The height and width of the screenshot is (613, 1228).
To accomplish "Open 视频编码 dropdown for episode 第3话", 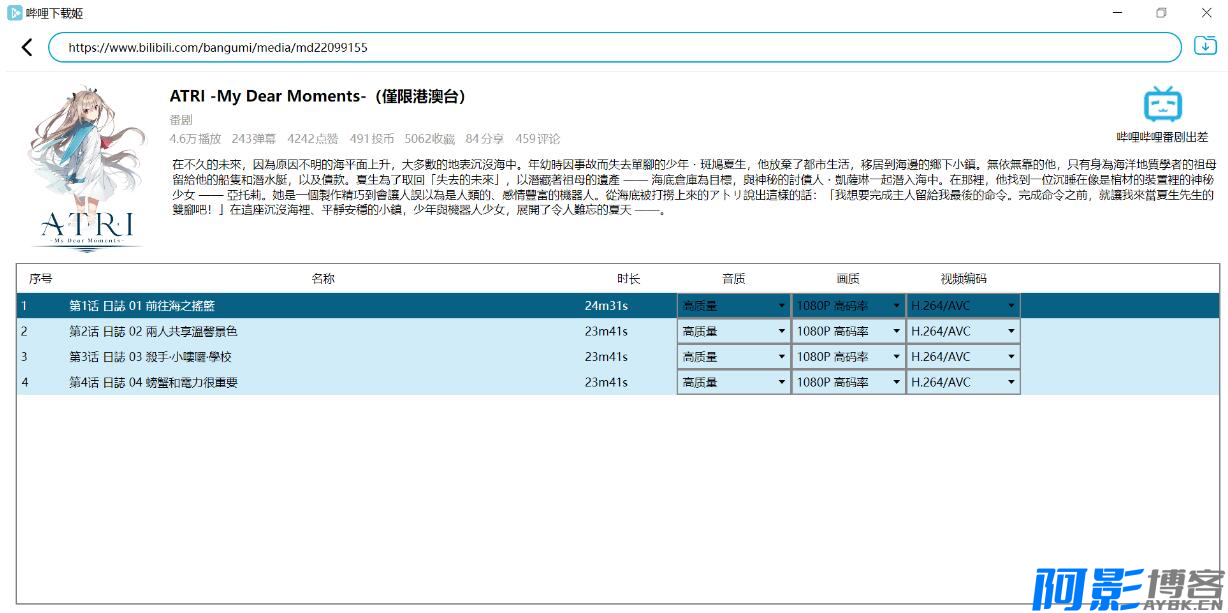I will coord(963,357).
